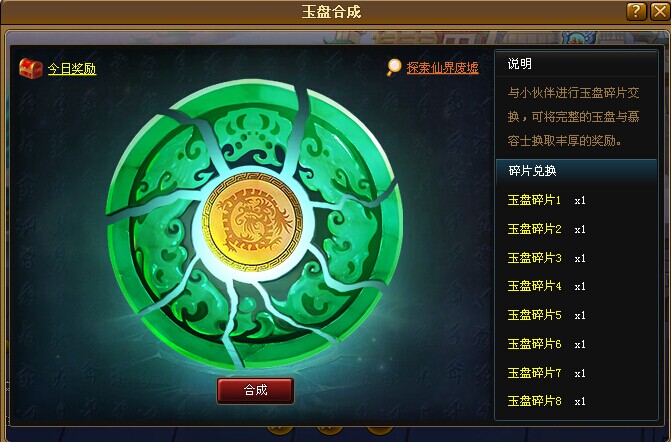The width and height of the screenshot is (671, 442).
Task: Select 玉盘碎片5 in exchange list
Action: pyautogui.click(x=546, y=315)
